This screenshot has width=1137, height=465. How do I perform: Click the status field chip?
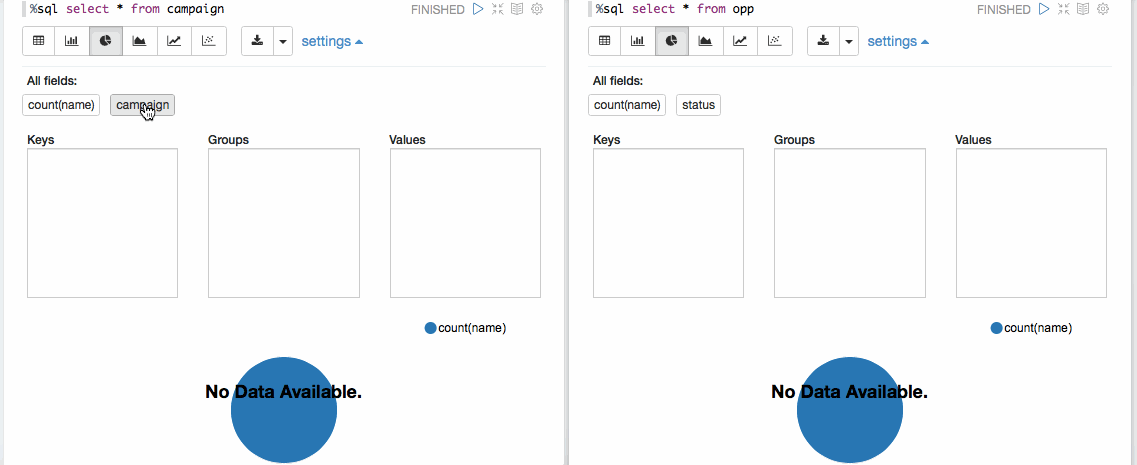[698, 105]
